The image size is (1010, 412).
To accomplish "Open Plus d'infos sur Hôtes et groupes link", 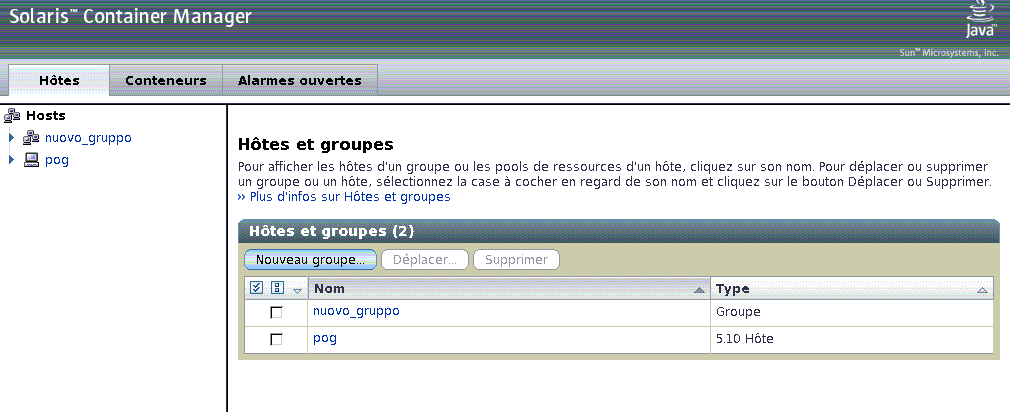I will click(344, 197).
